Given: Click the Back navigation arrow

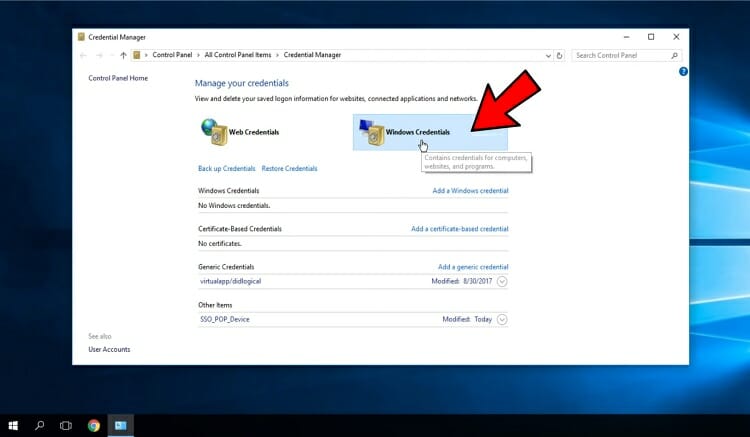Looking at the screenshot, I should tap(84, 56).
